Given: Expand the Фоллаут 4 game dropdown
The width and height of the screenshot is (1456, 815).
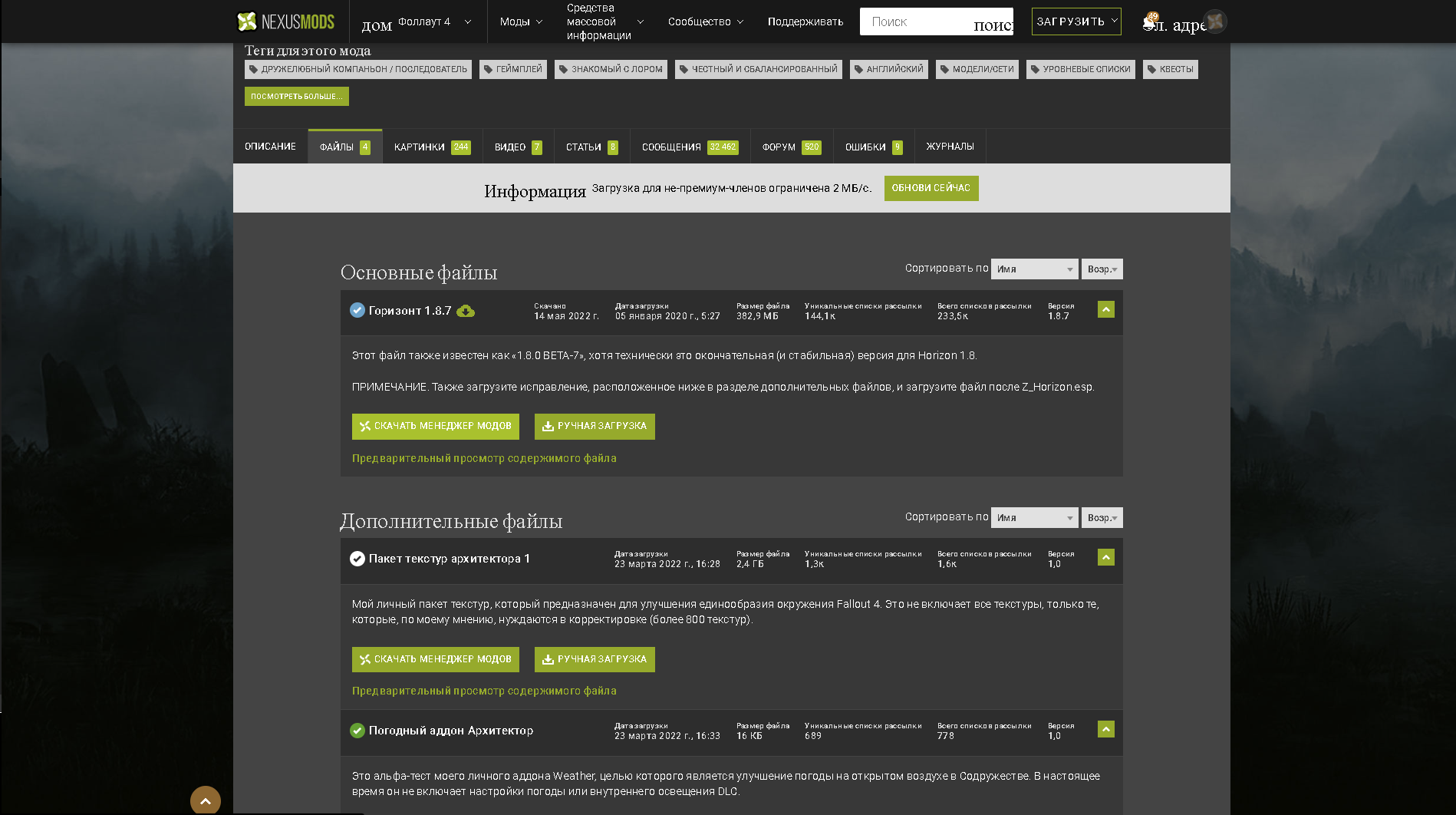Looking at the screenshot, I should pos(434,21).
